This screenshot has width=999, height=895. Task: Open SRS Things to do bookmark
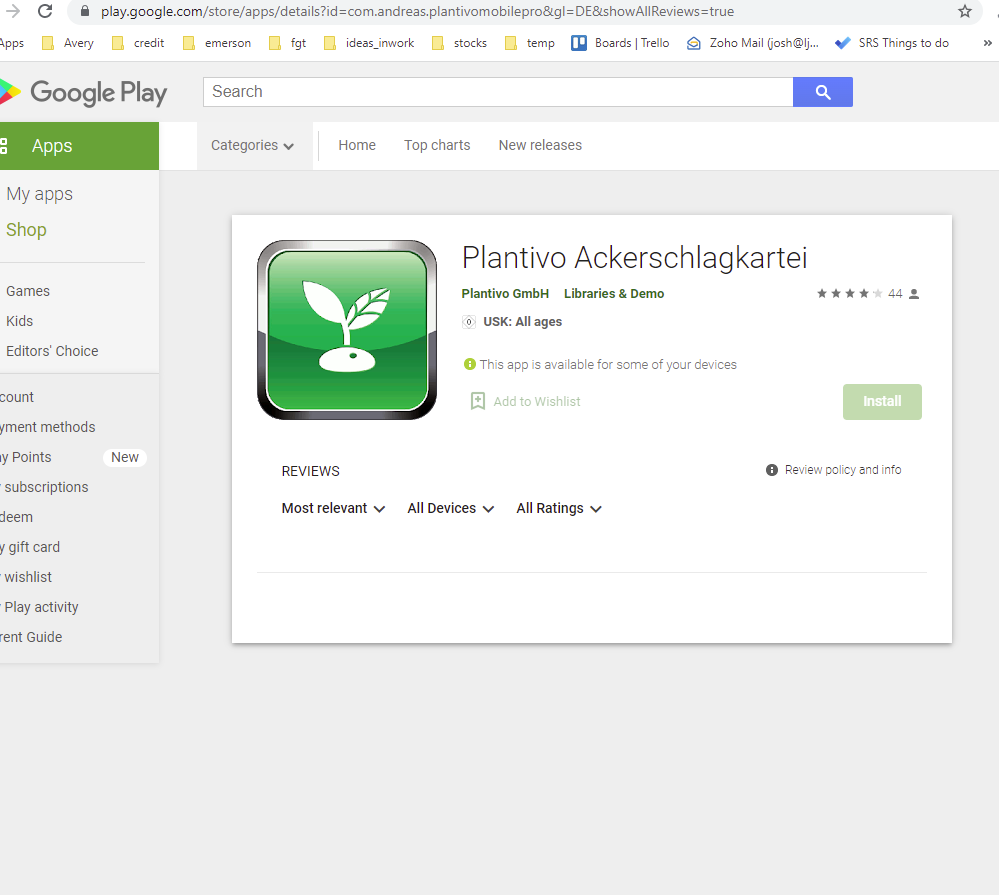(892, 43)
